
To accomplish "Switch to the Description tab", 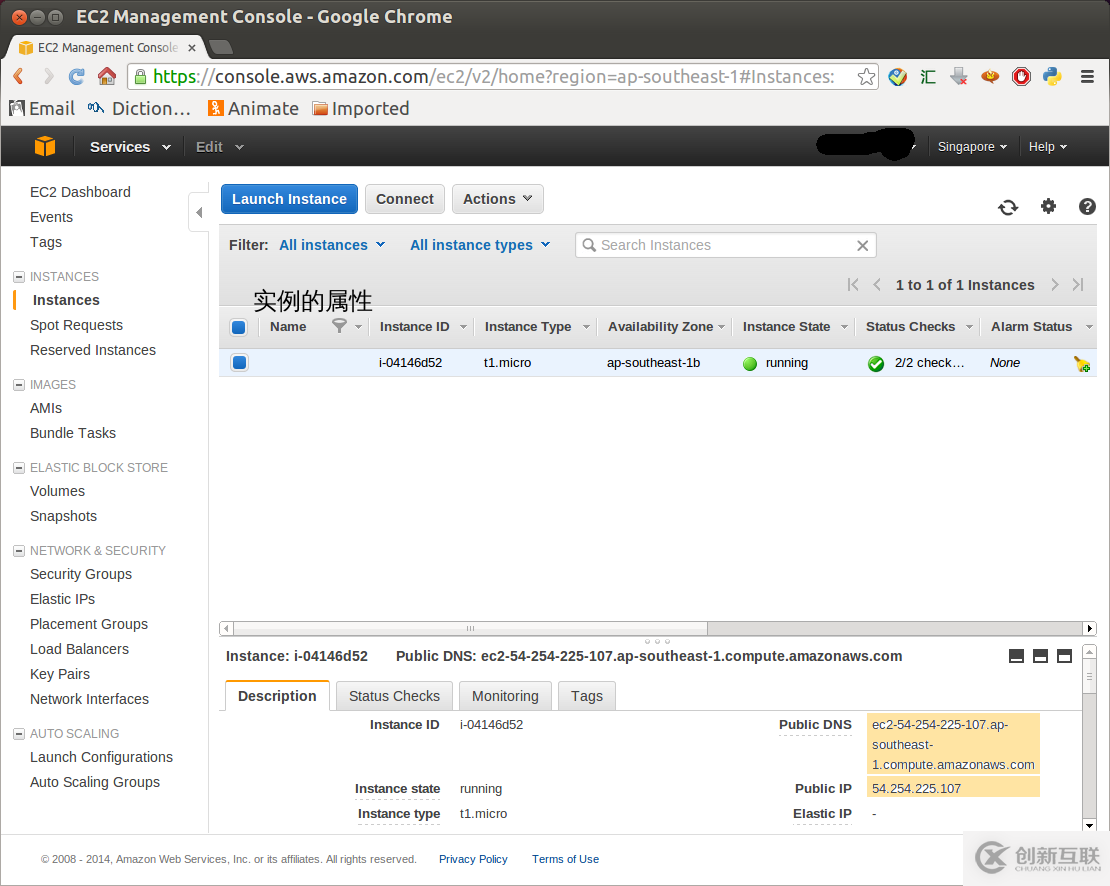I will click(x=278, y=696).
